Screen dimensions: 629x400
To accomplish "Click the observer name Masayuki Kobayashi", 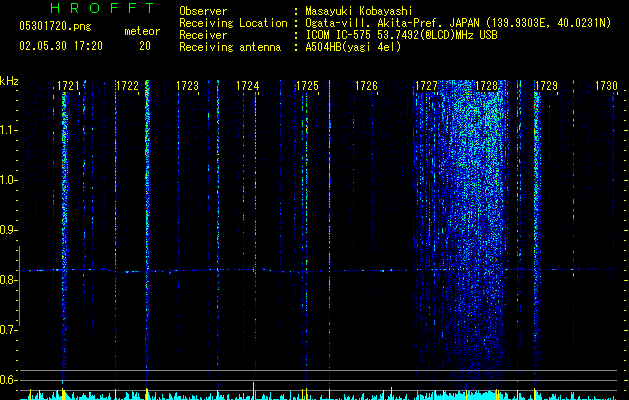I will click(x=359, y=11).
